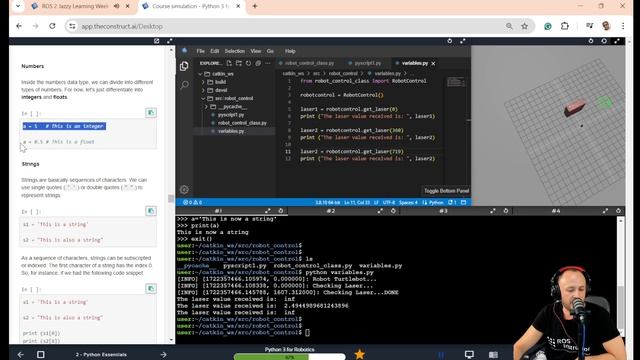640x360 pixels.
Task: Collapse all folders in the Explorer
Action: [x=258, y=63]
